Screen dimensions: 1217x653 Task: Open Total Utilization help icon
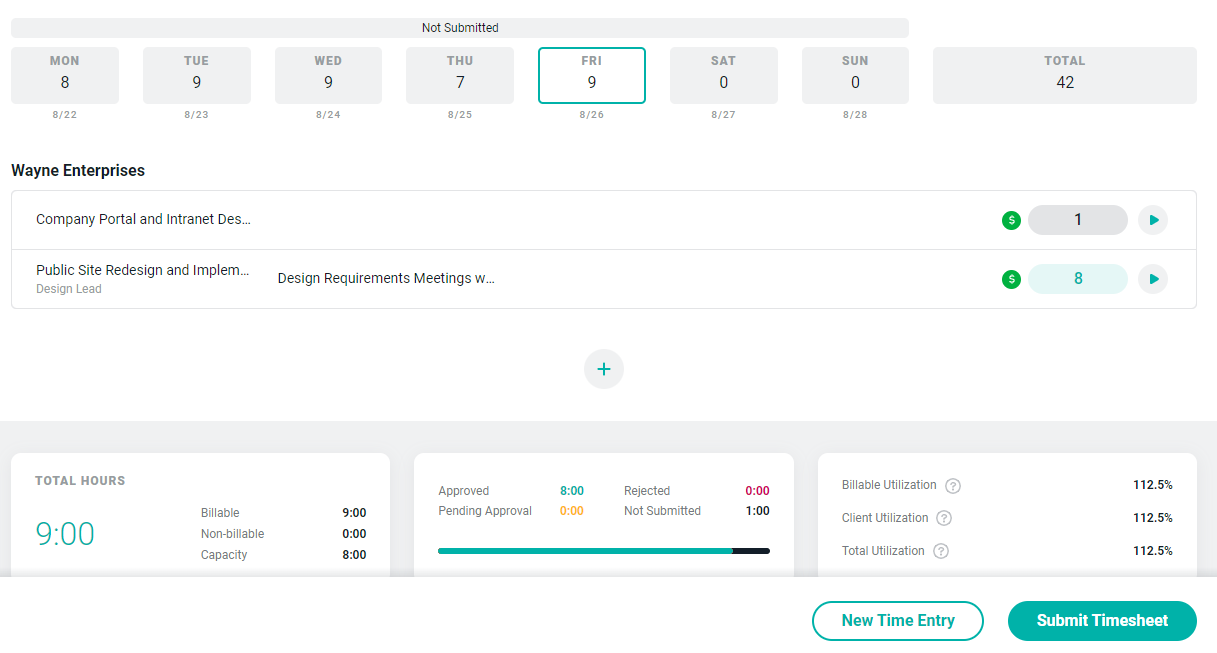940,551
